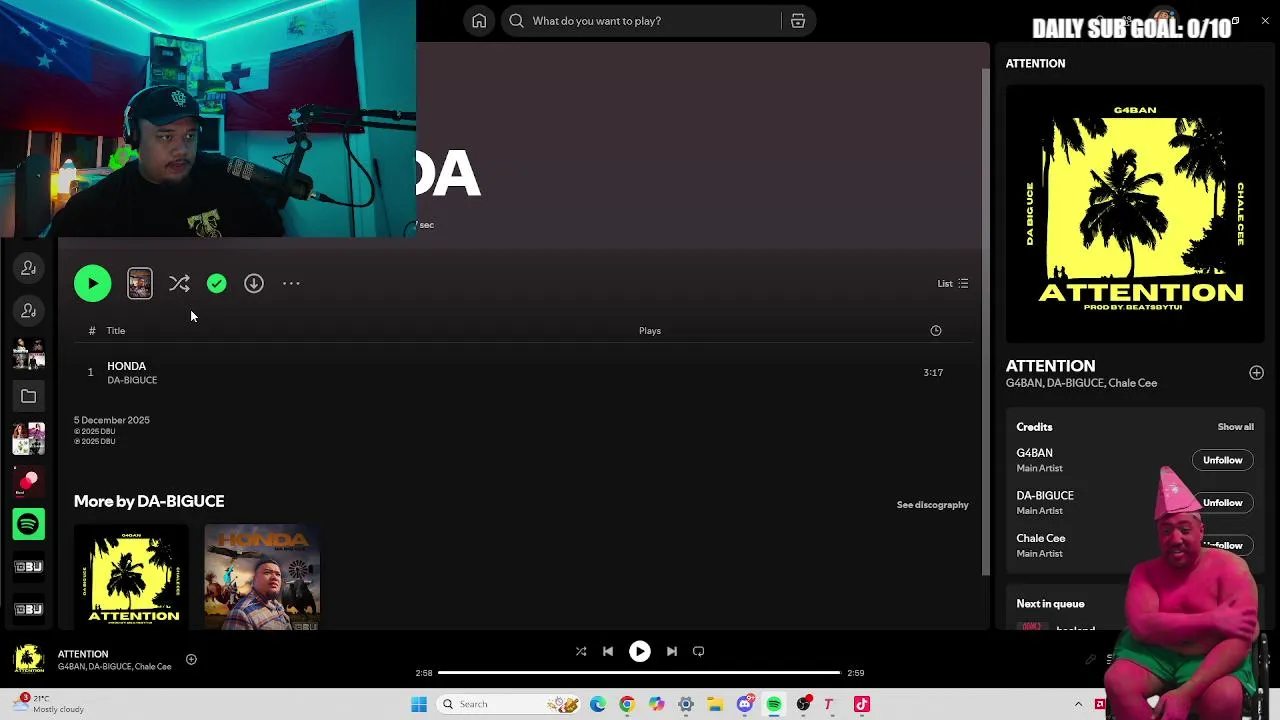The height and width of the screenshot is (720, 1280).
Task: Open the green Spotify playlist in sidebar
Action: point(28,524)
